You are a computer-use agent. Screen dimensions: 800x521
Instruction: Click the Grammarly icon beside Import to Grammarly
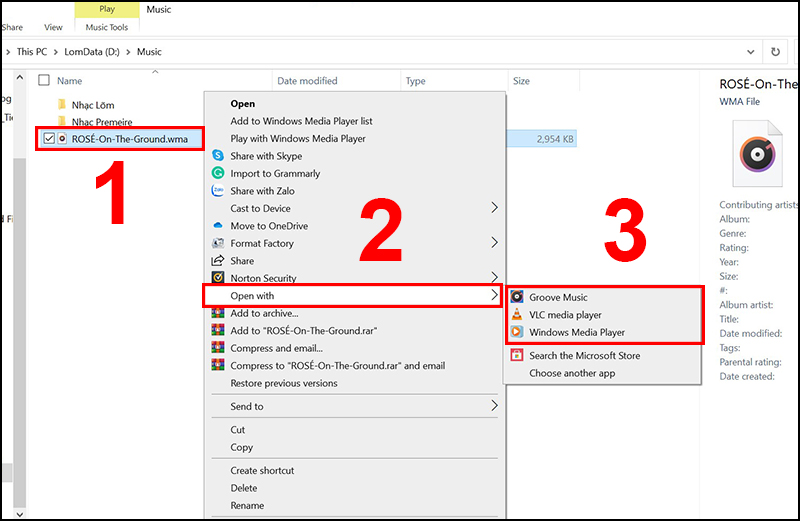point(218,173)
